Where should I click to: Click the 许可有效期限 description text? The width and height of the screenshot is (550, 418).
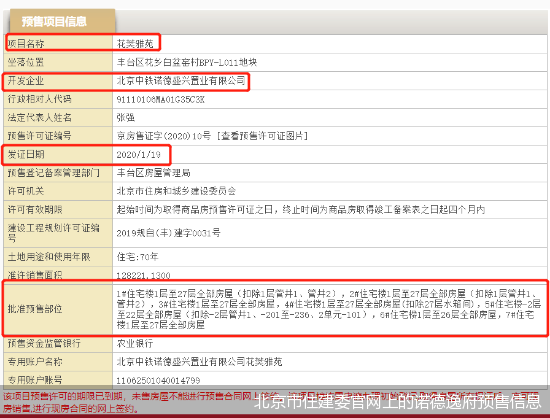[x=301, y=210]
